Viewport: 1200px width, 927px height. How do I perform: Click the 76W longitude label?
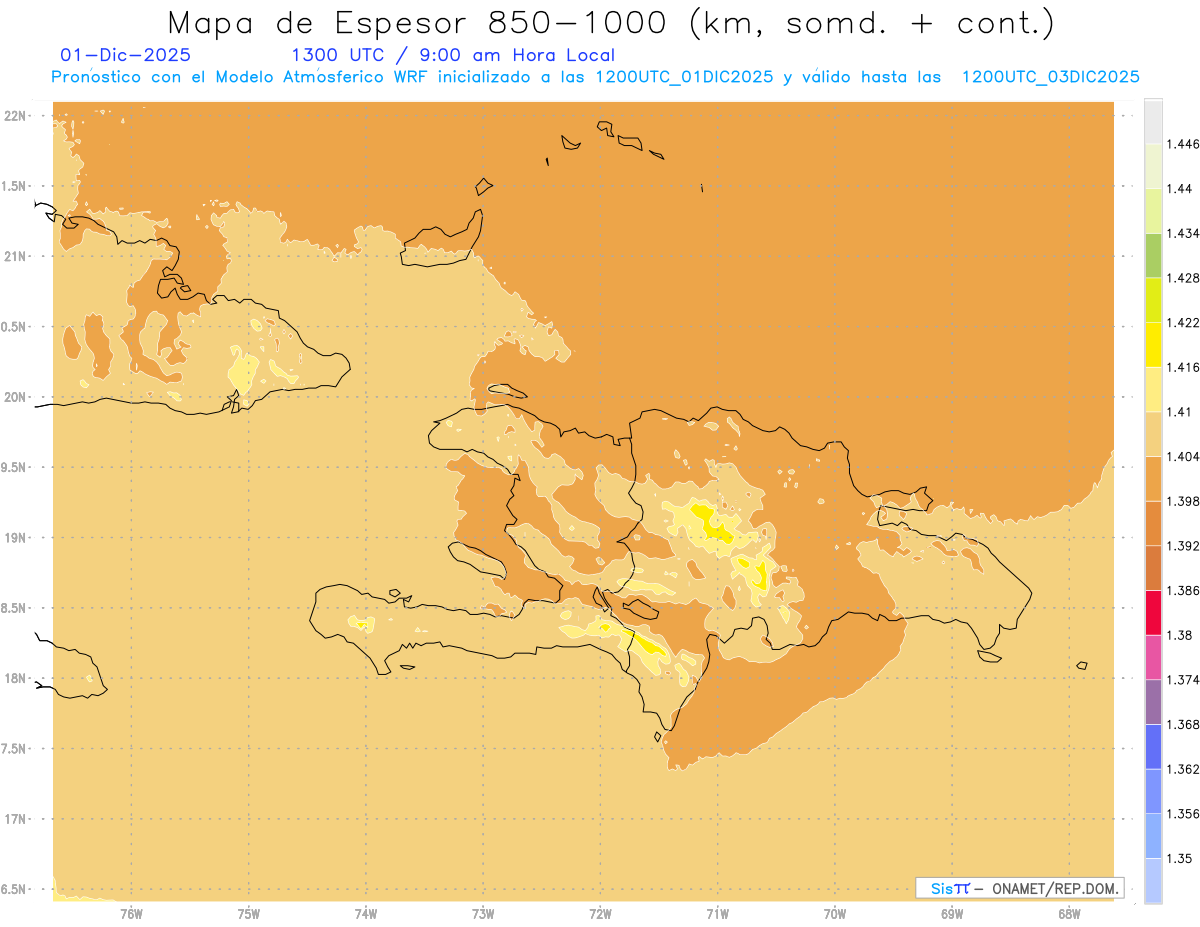pos(131,912)
